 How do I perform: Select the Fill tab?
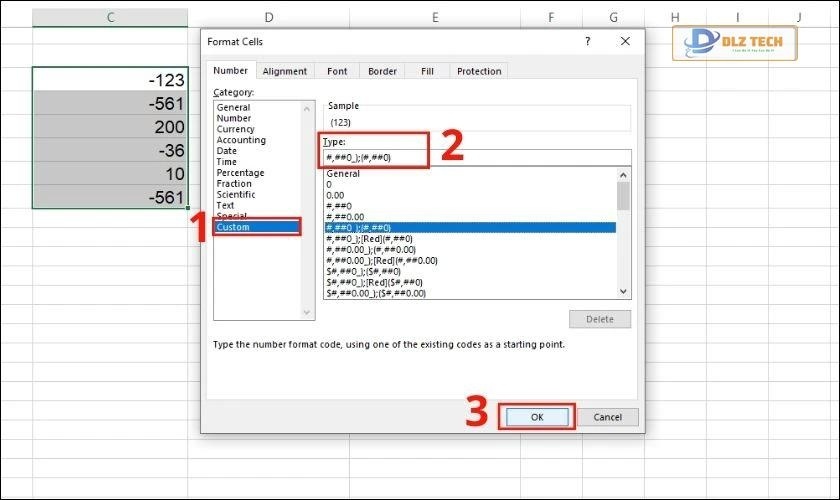click(427, 71)
